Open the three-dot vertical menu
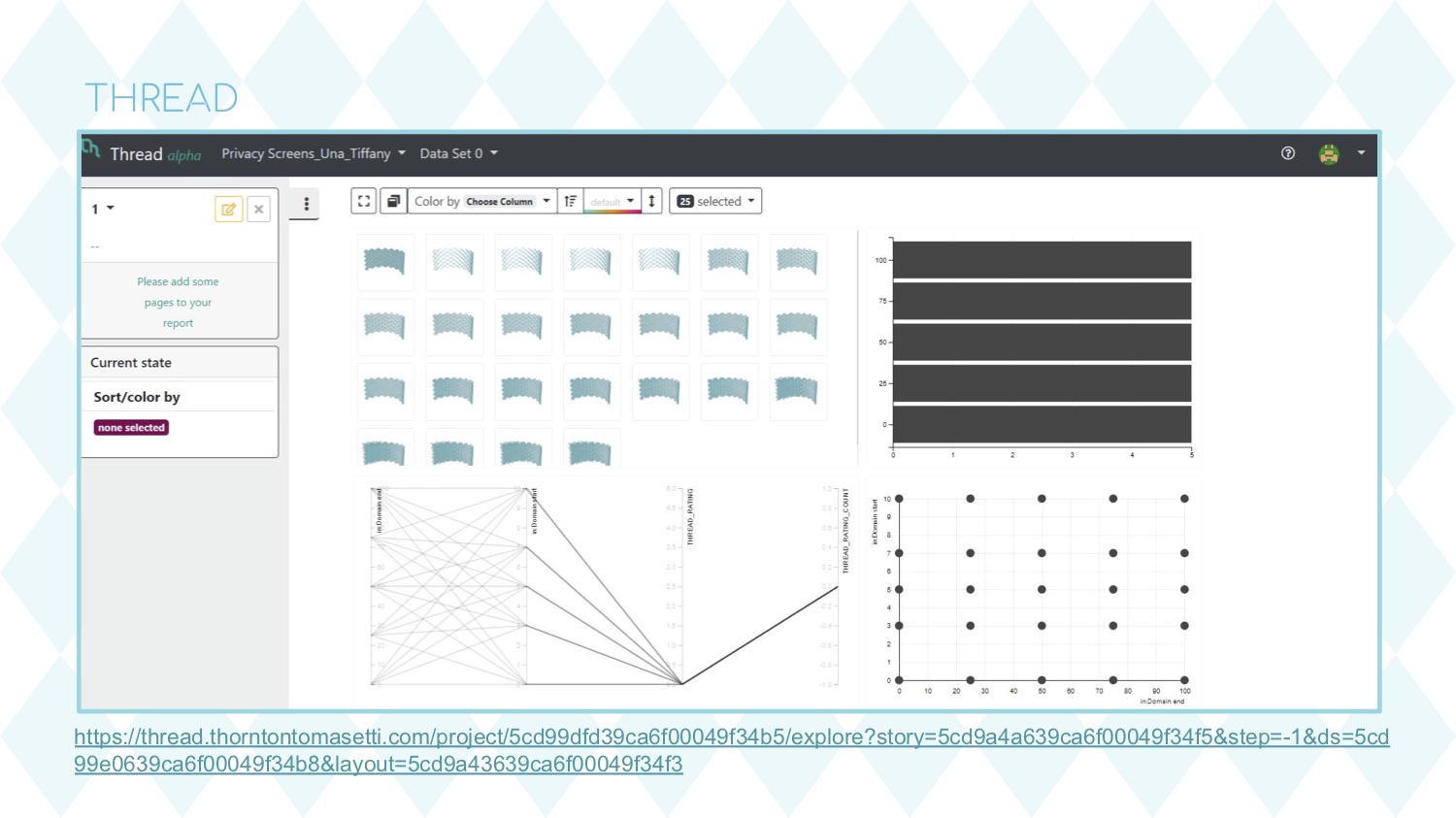 pyautogui.click(x=306, y=204)
